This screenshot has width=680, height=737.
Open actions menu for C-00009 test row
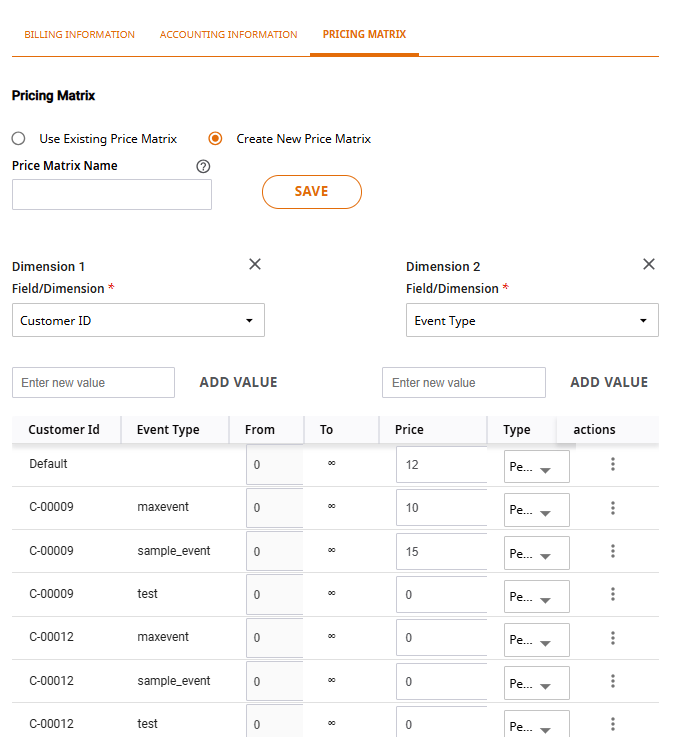(613, 594)
